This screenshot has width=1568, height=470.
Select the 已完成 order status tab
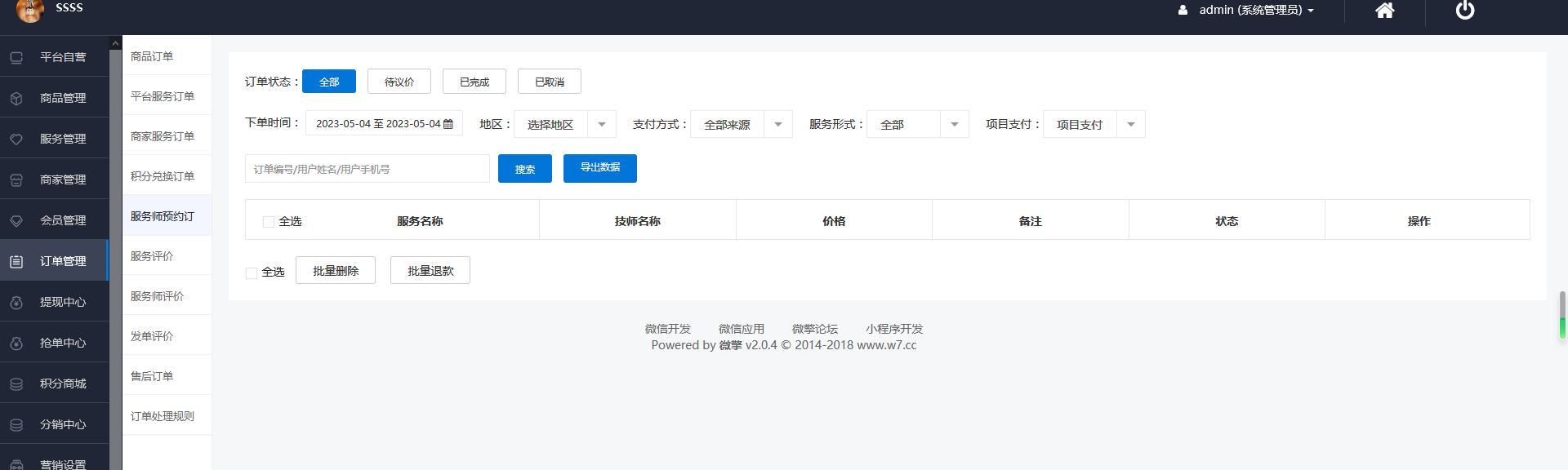(x=474, y=82)
